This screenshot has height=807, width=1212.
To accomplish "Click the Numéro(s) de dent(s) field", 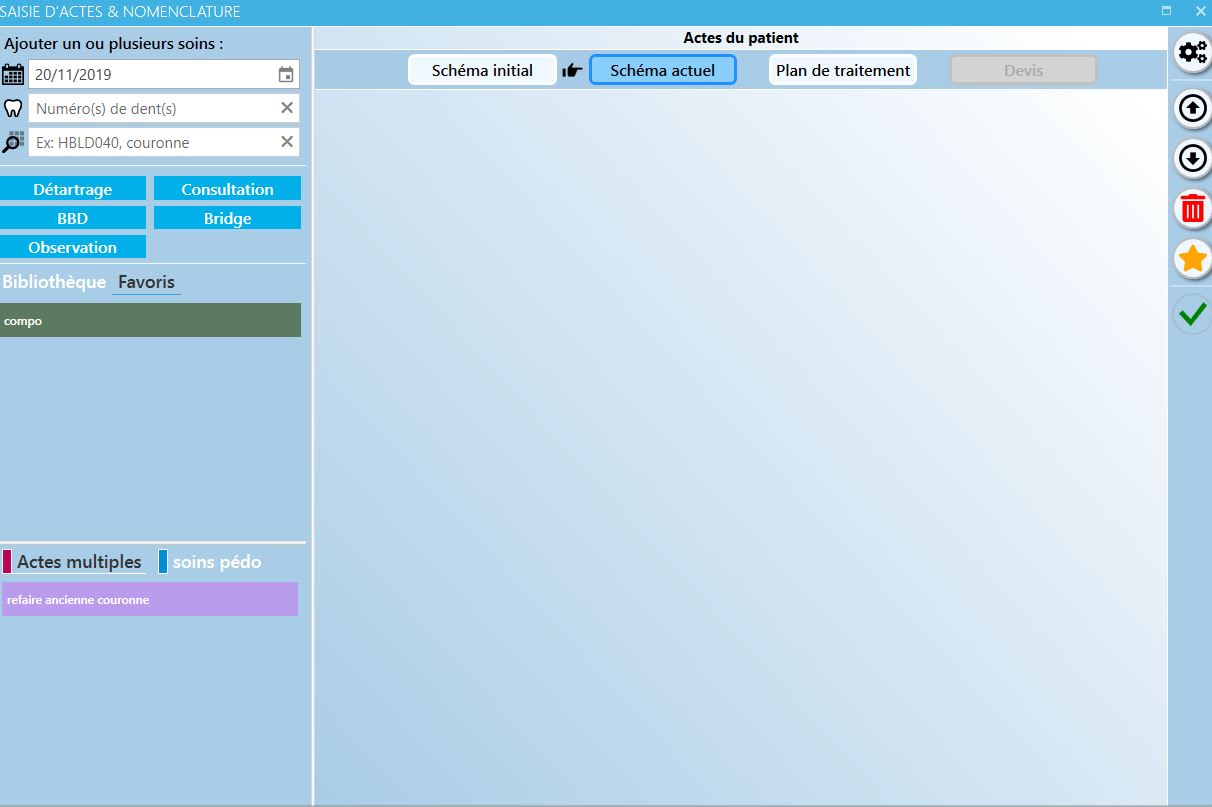I will click(150, 108).
